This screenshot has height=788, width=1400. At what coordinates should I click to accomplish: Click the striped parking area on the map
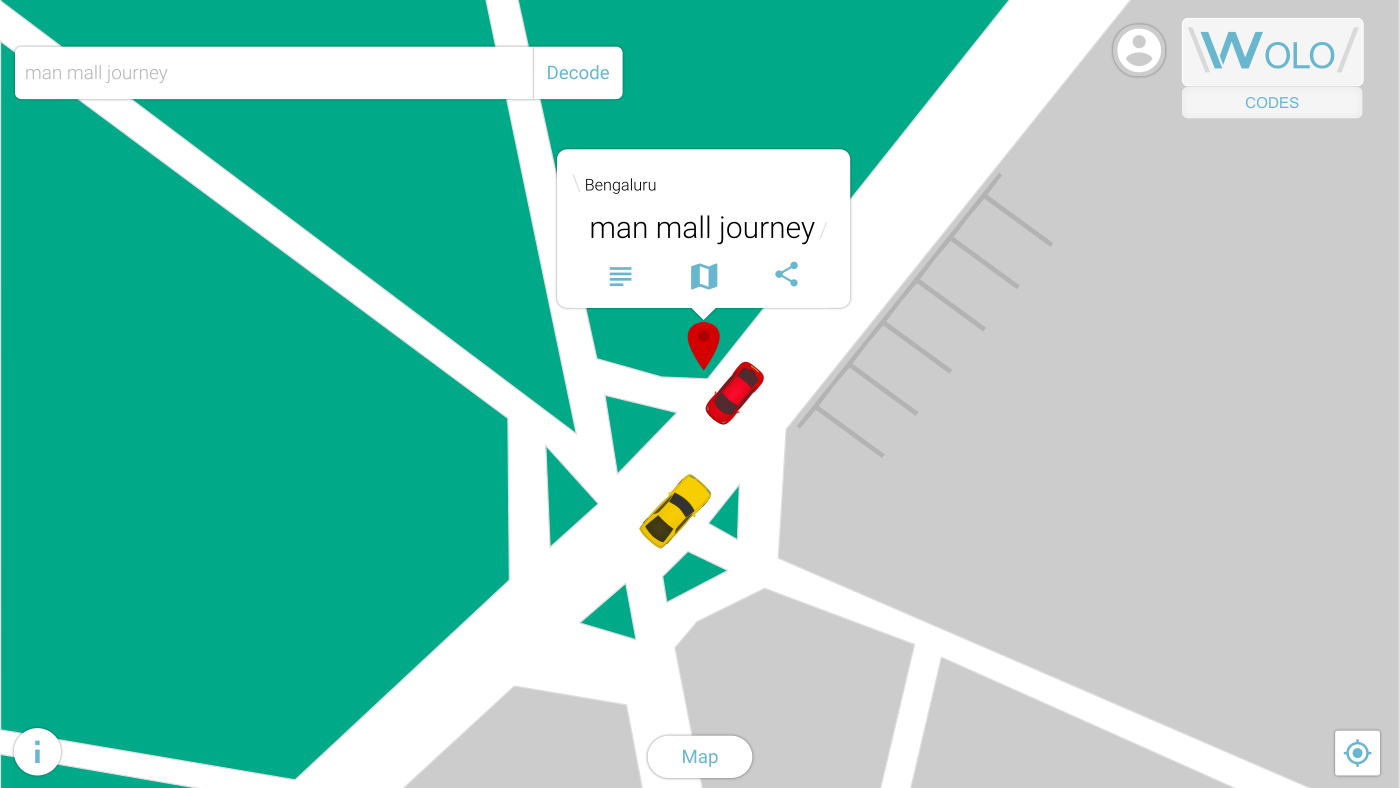tap(925, 315)
